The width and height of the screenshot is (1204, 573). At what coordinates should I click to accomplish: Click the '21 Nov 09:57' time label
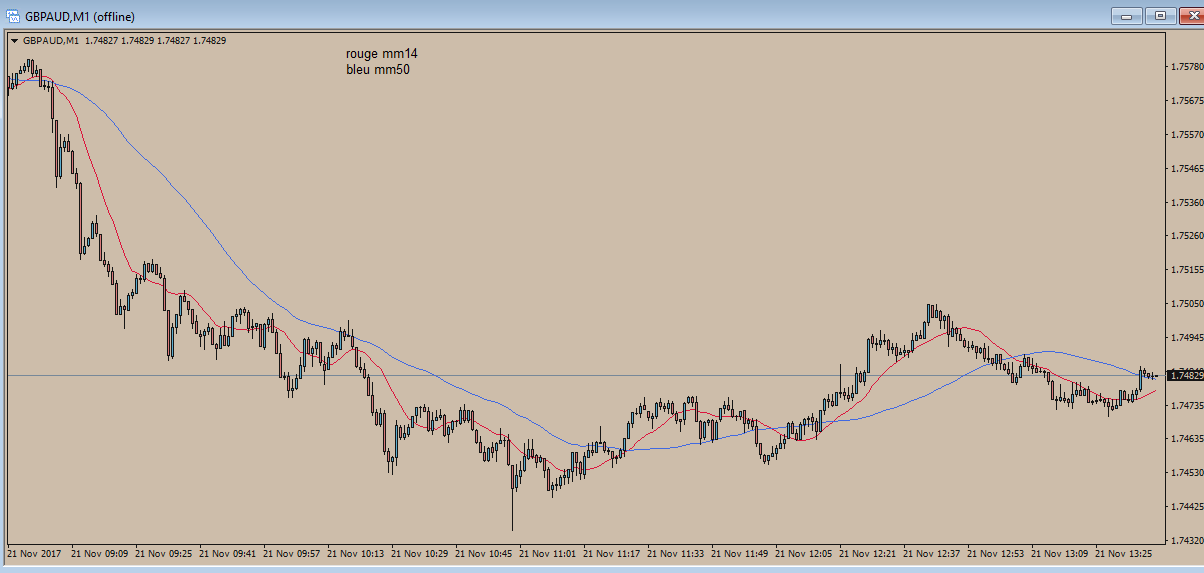point(293,553)
